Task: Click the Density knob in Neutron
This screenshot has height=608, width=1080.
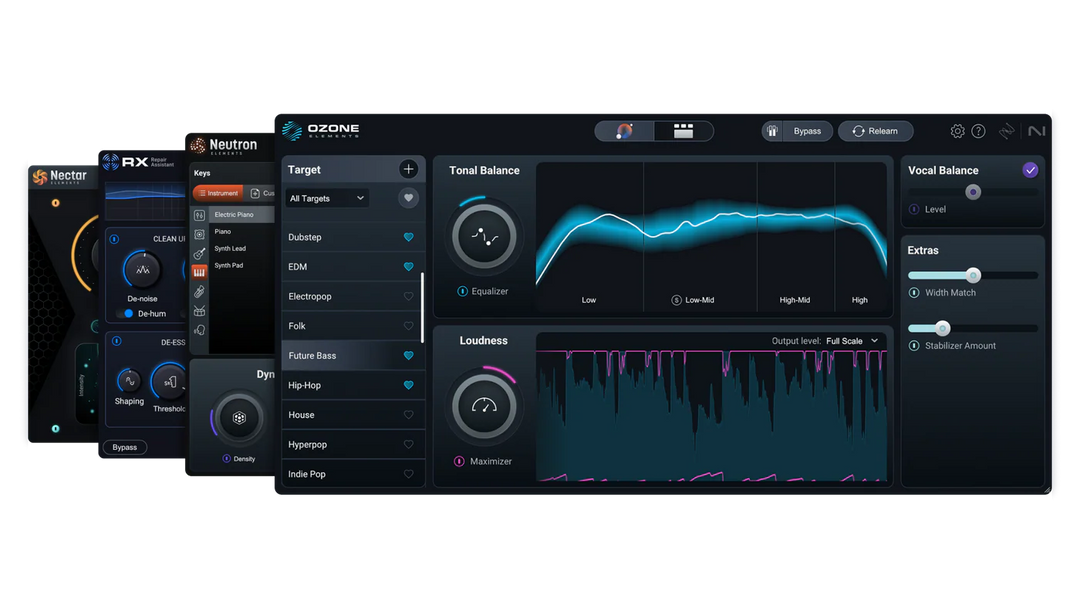Action: 239,418
